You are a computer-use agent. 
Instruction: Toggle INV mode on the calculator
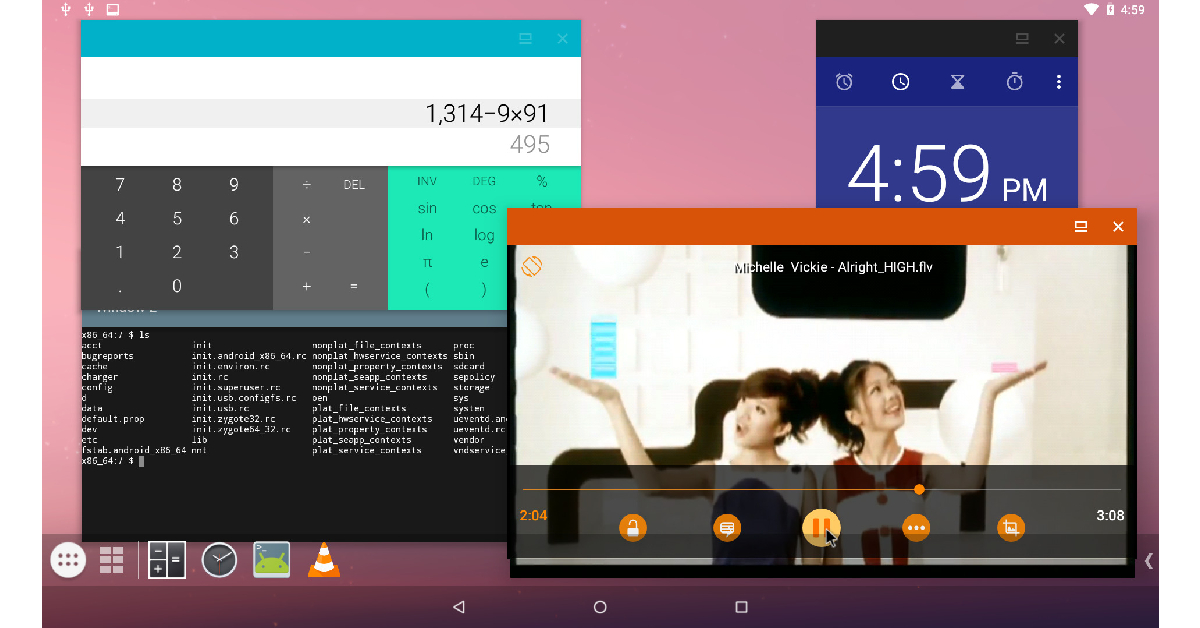click(427, 180)
